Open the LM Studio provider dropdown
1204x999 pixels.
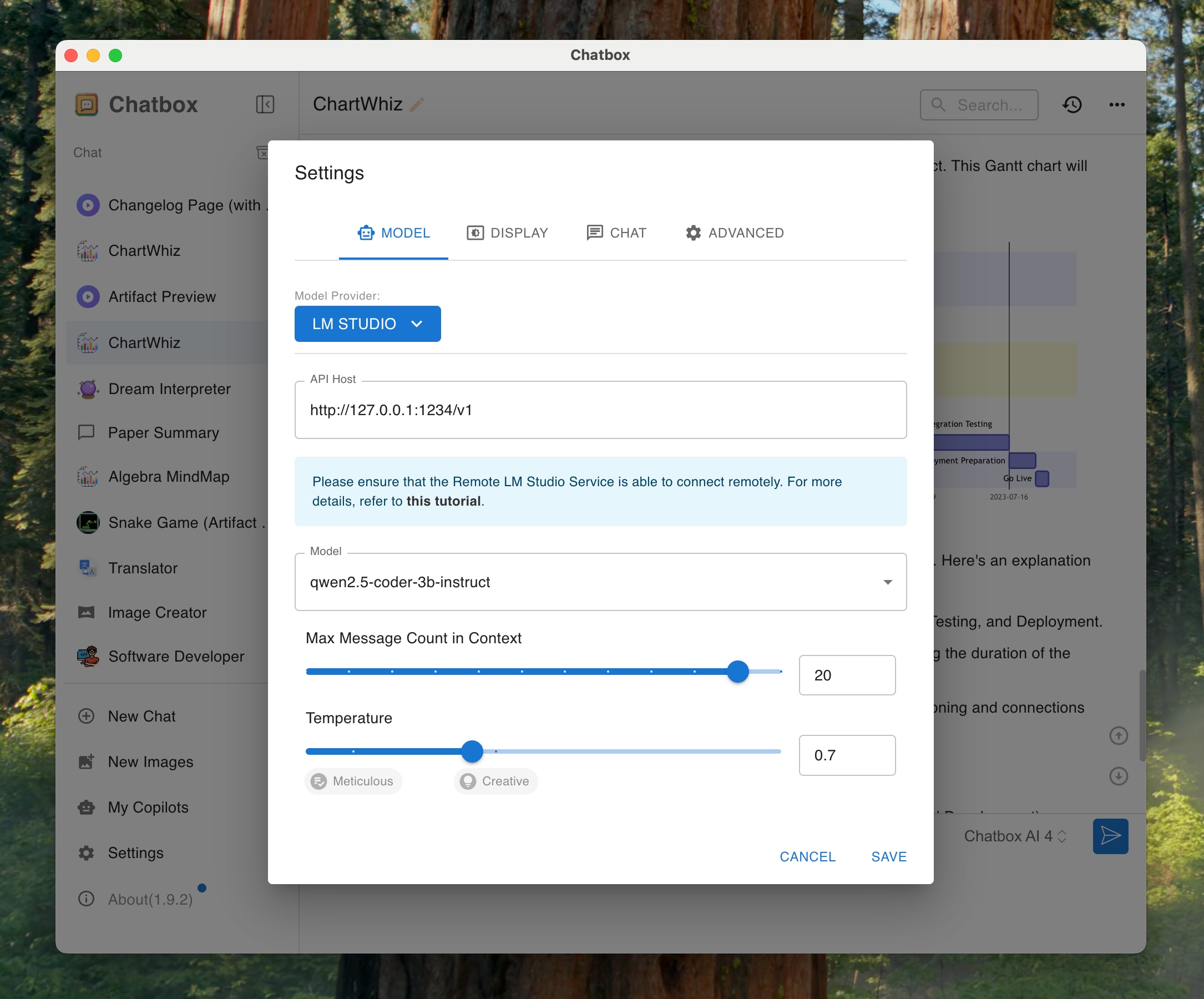[x=367, y=324]
